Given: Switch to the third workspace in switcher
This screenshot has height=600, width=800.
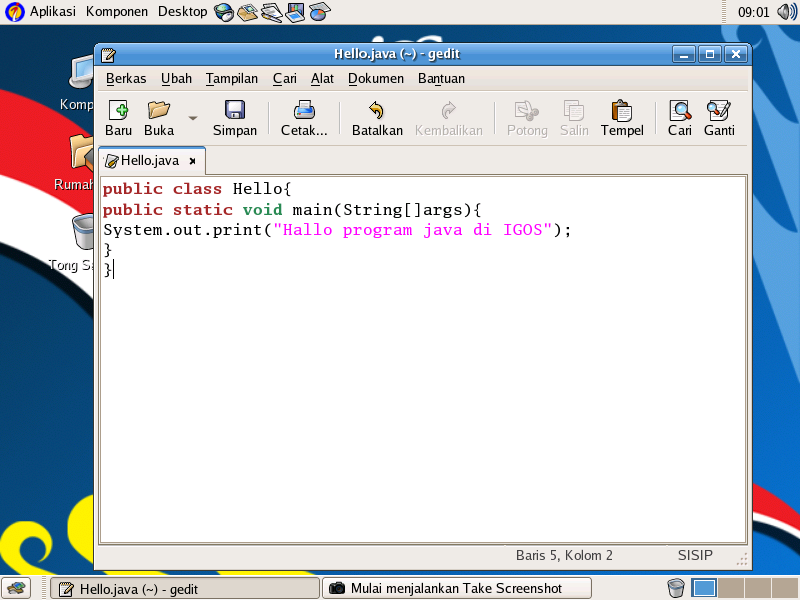Looking at the screenshot, I should coord(758,588).
